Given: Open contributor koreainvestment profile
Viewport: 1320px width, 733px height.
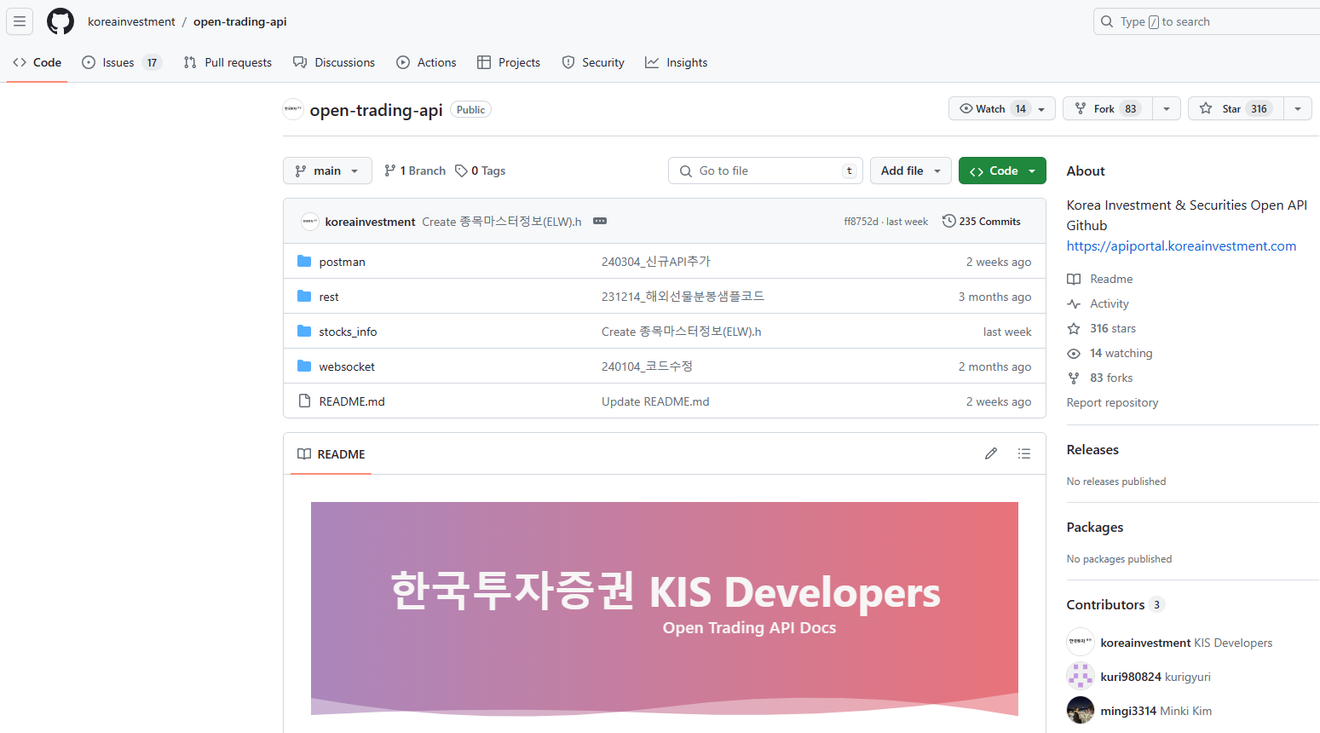Looking at the screenshot, I should point(1145,643).
